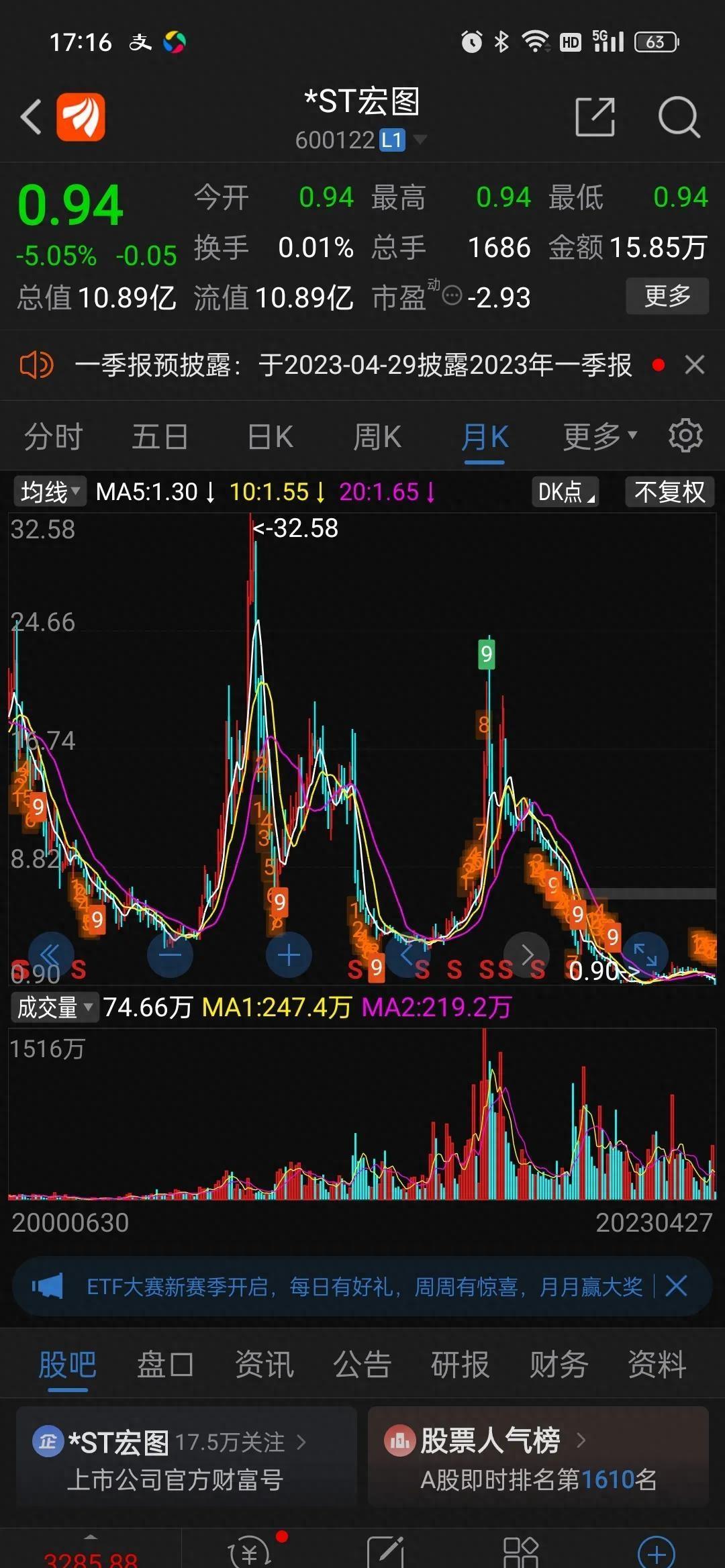Tap the enterprise badge icon beside *ST宏图
This screenshot has width=725, height=1568.
48,1442
